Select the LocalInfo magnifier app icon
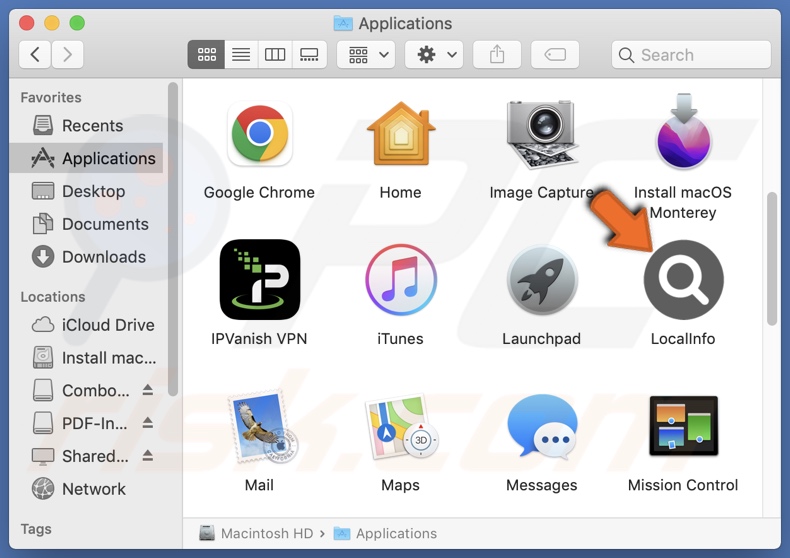This screenshot has width=790, height=558. (x=684, y=280)
